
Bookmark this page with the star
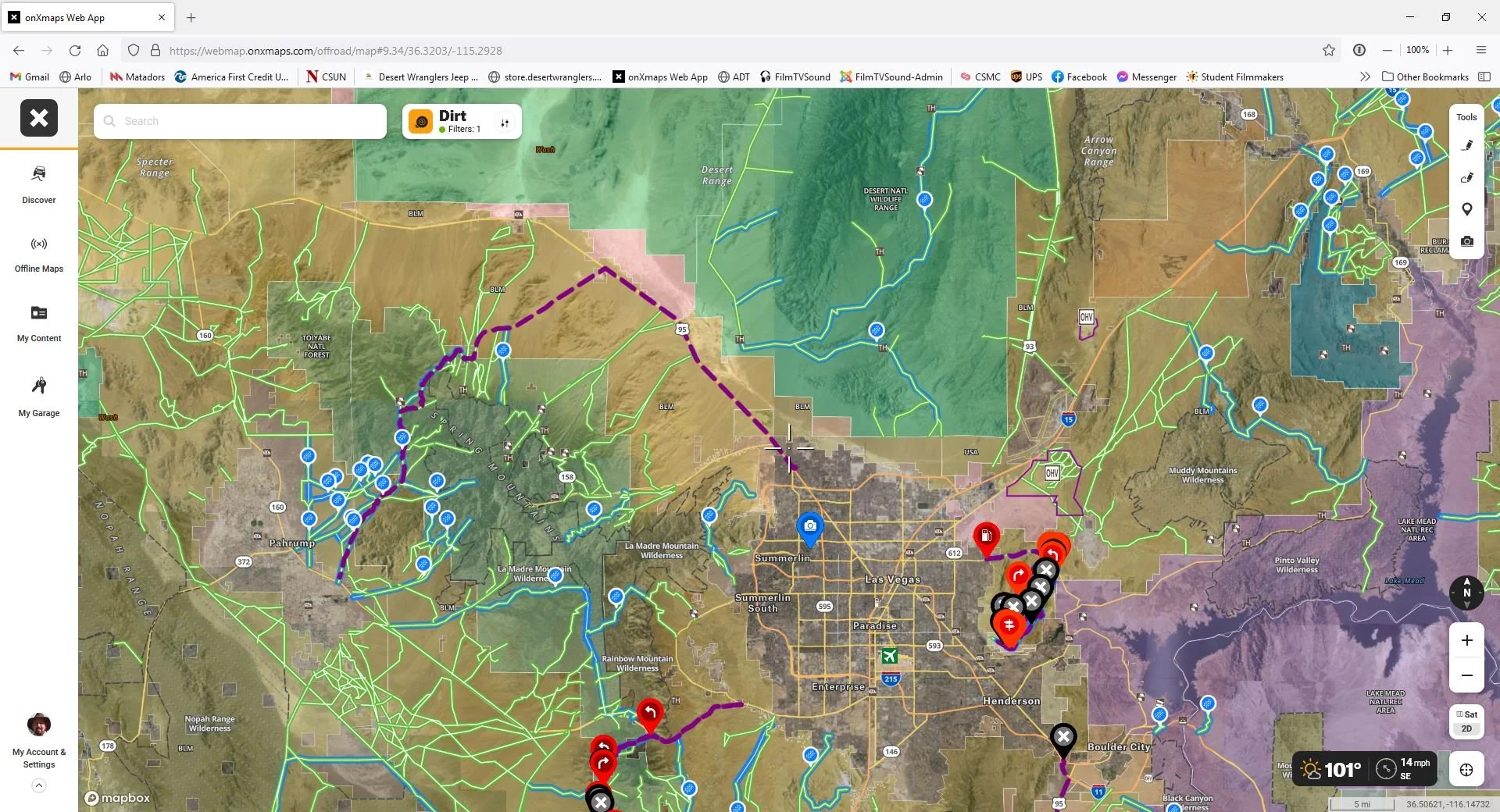1329,50
